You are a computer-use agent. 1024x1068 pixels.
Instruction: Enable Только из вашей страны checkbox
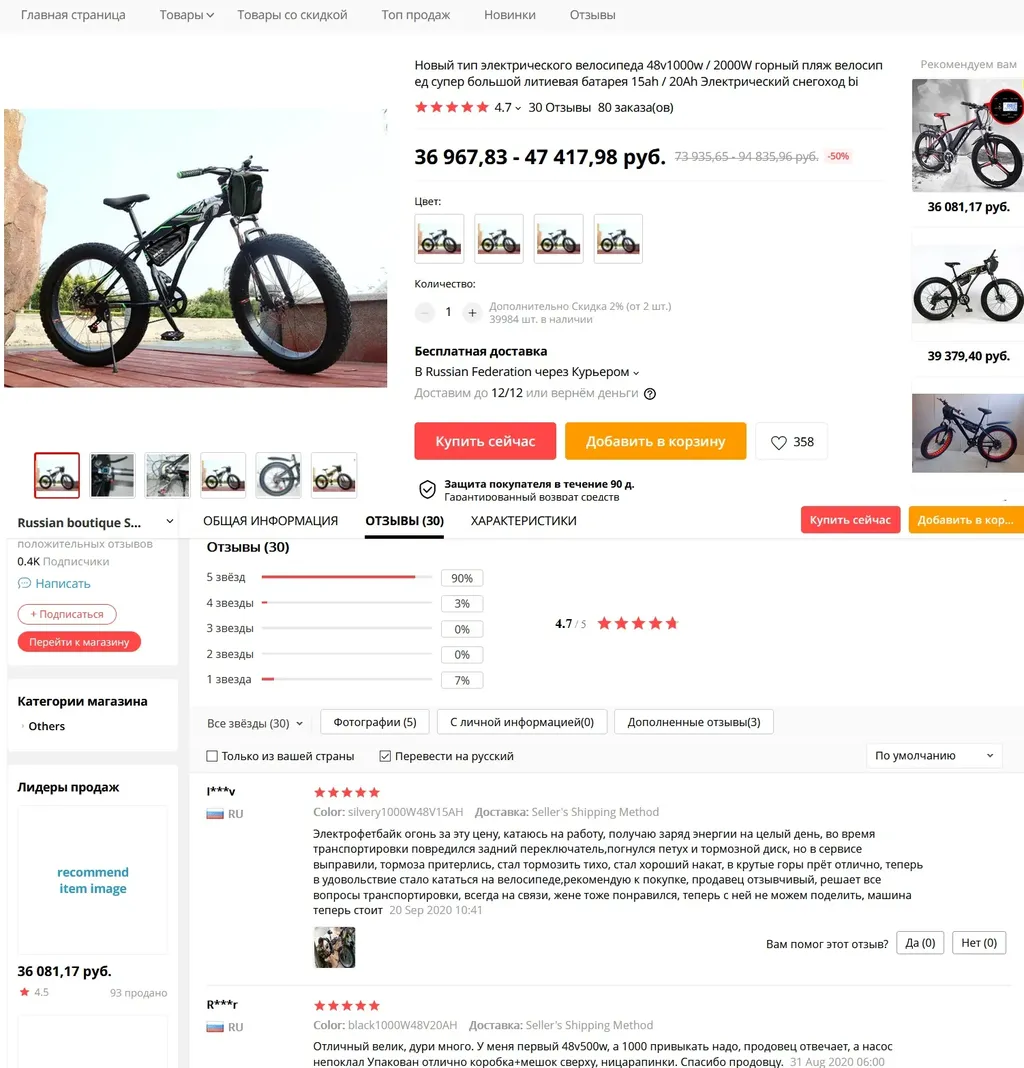212,756
